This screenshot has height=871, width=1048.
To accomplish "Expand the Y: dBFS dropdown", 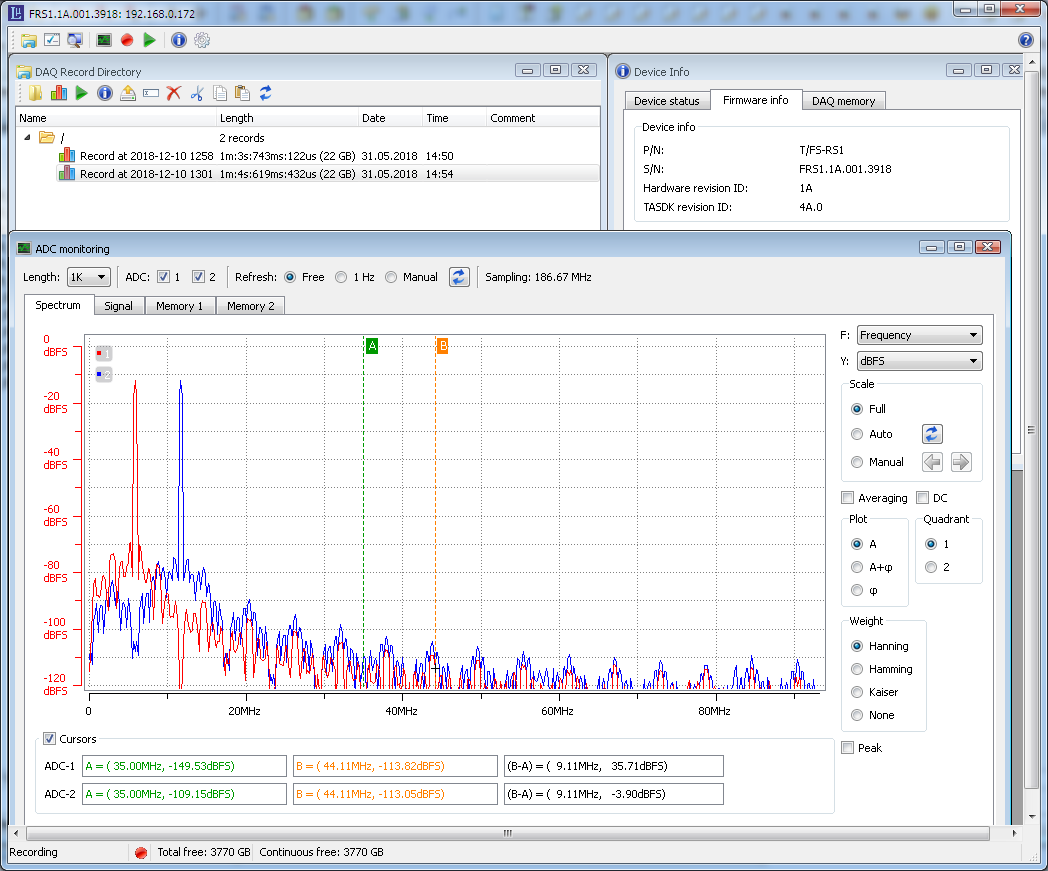I will pos(919,362).
